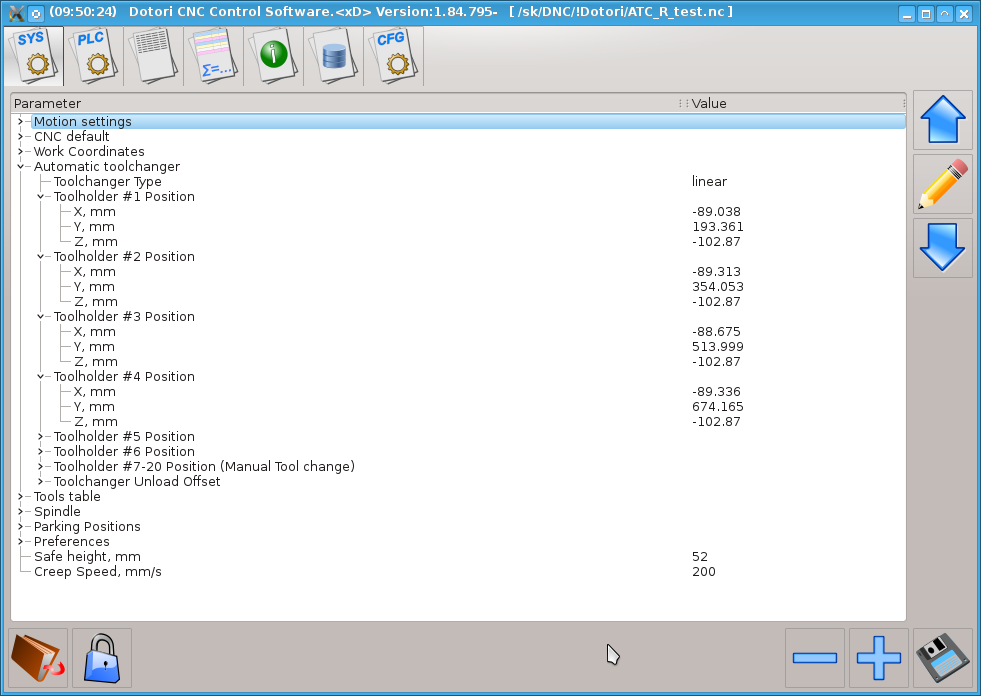
Task: Select Toolholder #1 X value -89.038
Action: pyautogui.click(x=716, y=212)
